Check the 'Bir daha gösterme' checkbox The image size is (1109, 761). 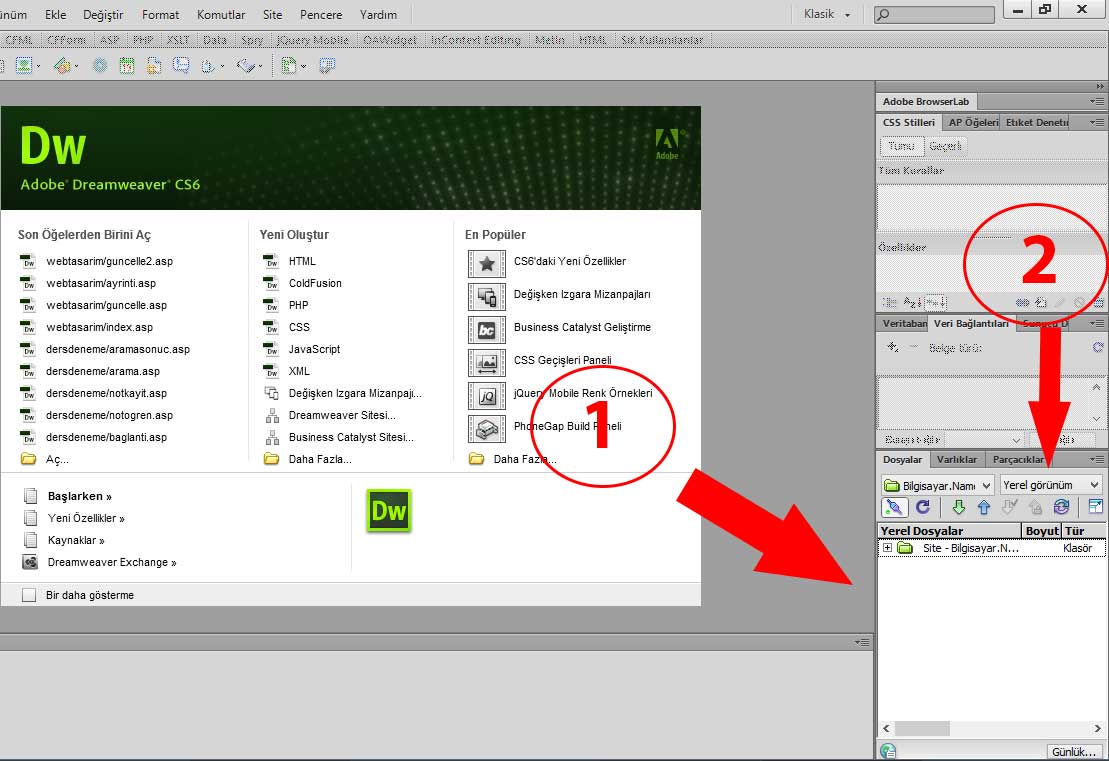coord(29,596)
